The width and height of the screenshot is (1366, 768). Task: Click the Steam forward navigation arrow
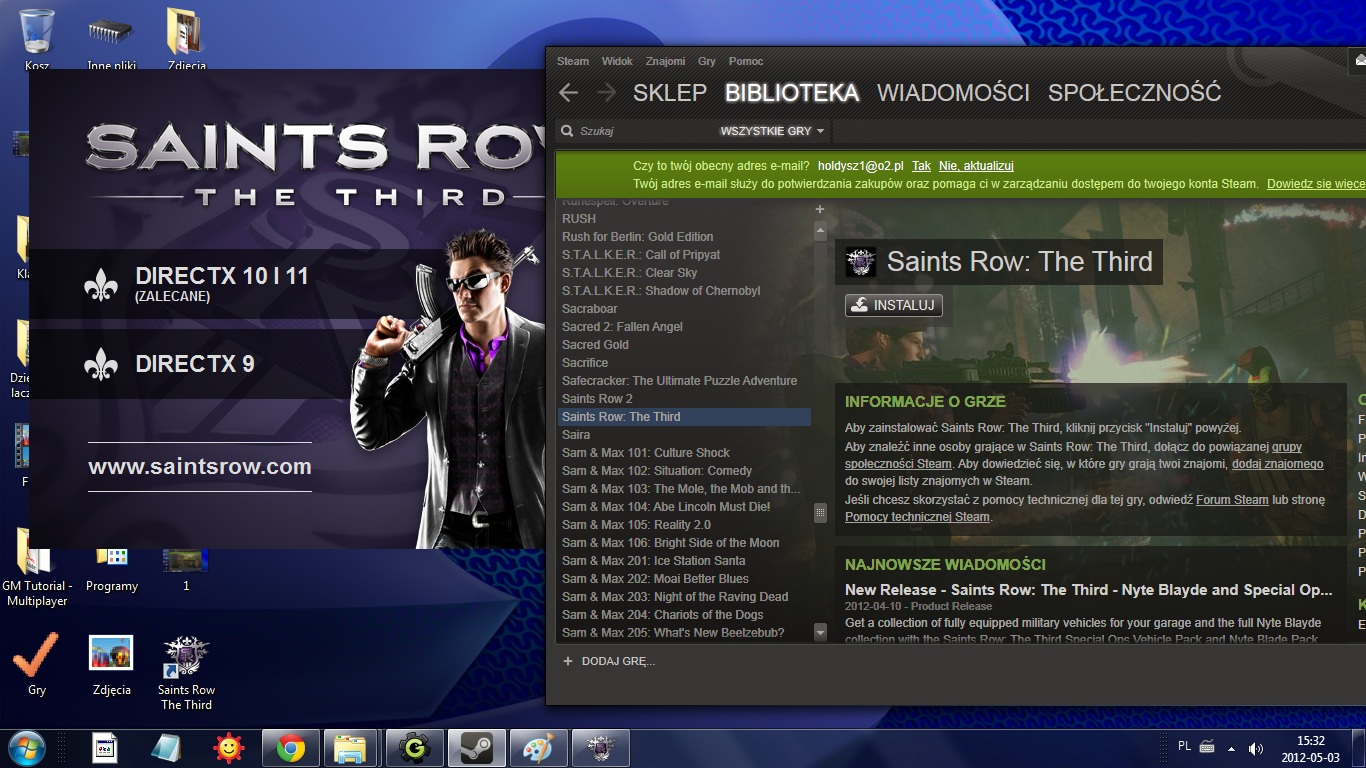[x=606, y=93]
